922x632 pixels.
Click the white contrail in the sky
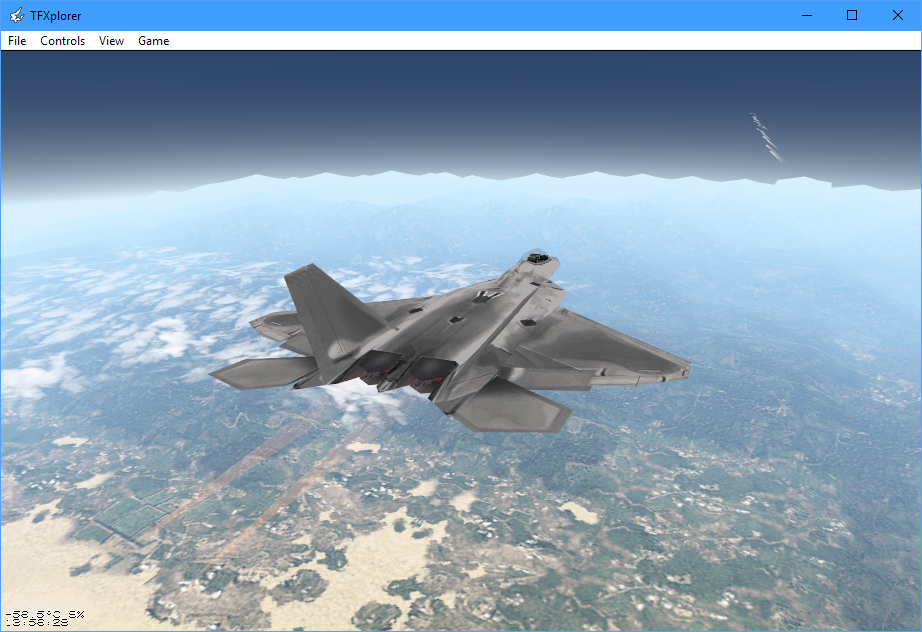click(767, 137)
